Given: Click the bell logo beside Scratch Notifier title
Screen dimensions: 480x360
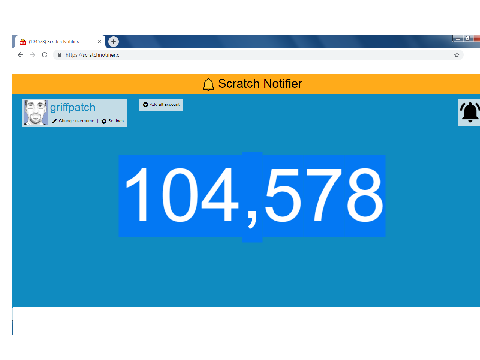Looking at the screenshot, I should coord(208,84).
